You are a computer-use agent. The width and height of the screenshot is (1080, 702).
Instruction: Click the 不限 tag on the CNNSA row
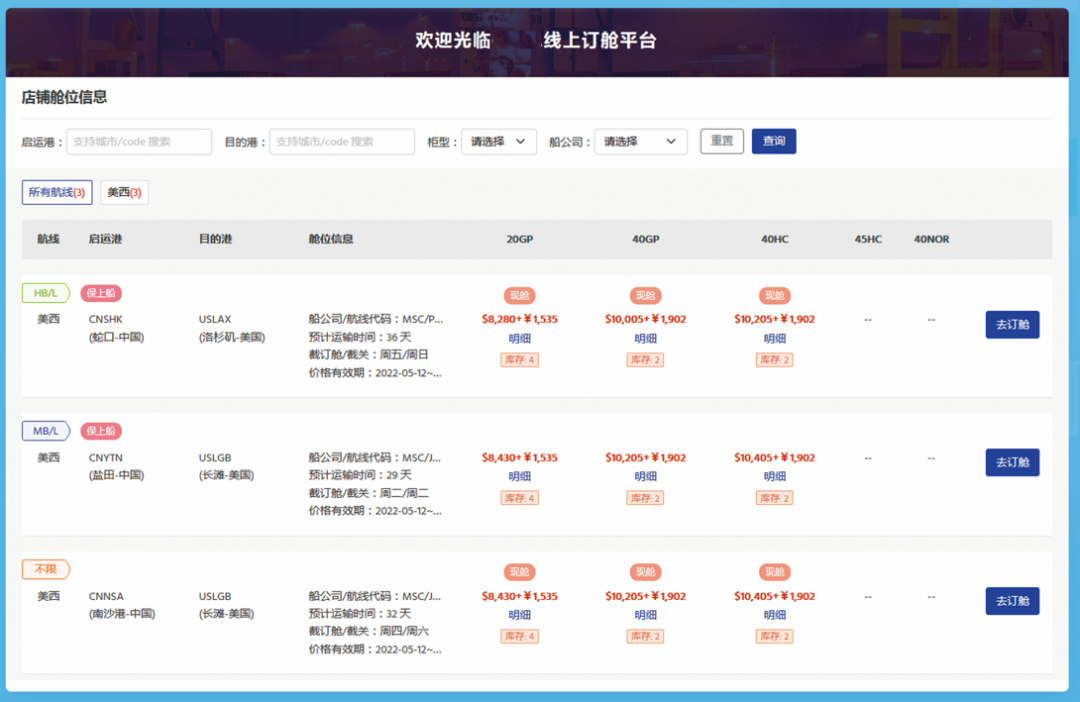point(45,569)
